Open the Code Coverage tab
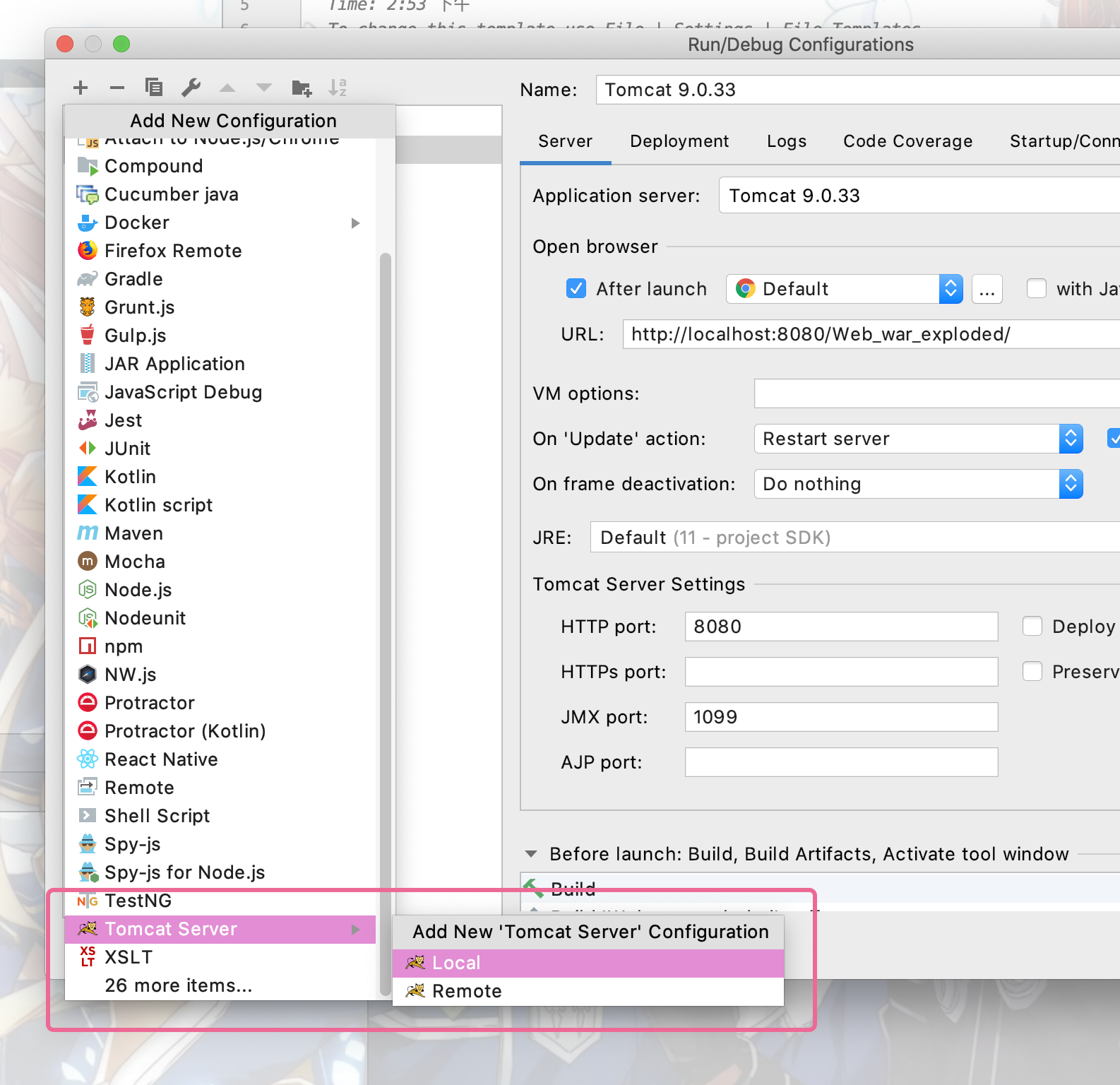 pyautogui.click(x=907, y=141)
